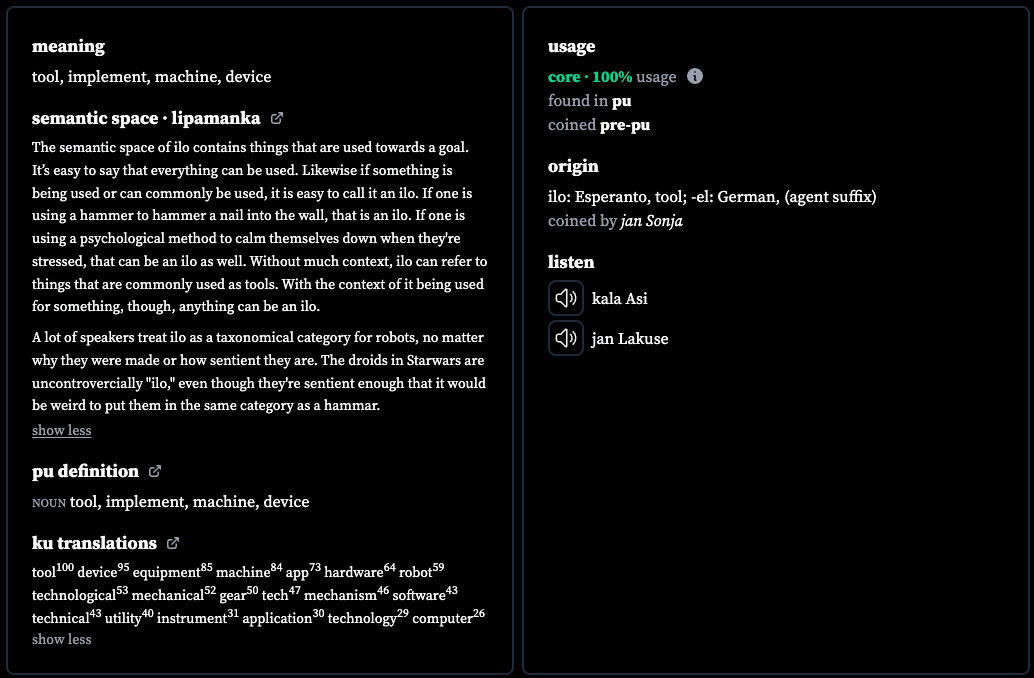Play jan Lakuse pronunciation speaker button
Viewport: 1034px width, 678px height.
tap(566, 338)
